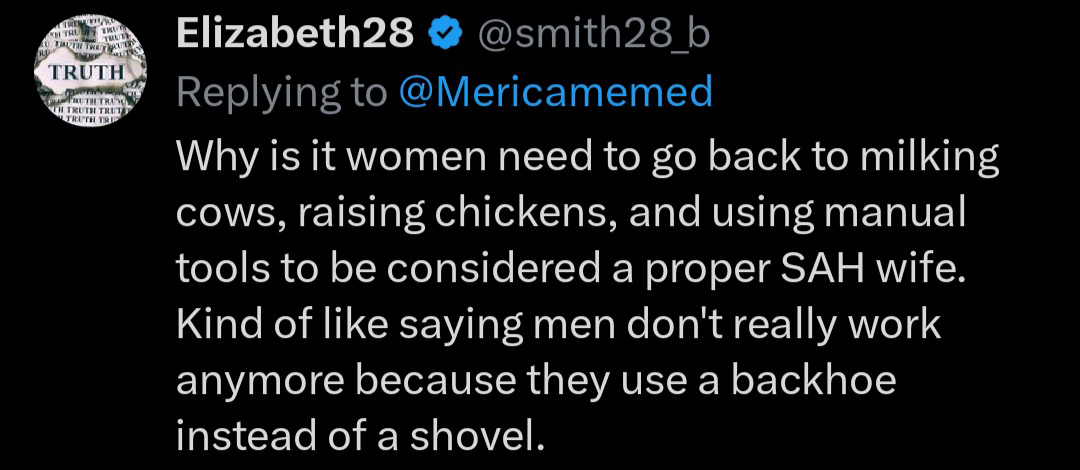Open the @Mericamemed mention link

tap(556, 92)
